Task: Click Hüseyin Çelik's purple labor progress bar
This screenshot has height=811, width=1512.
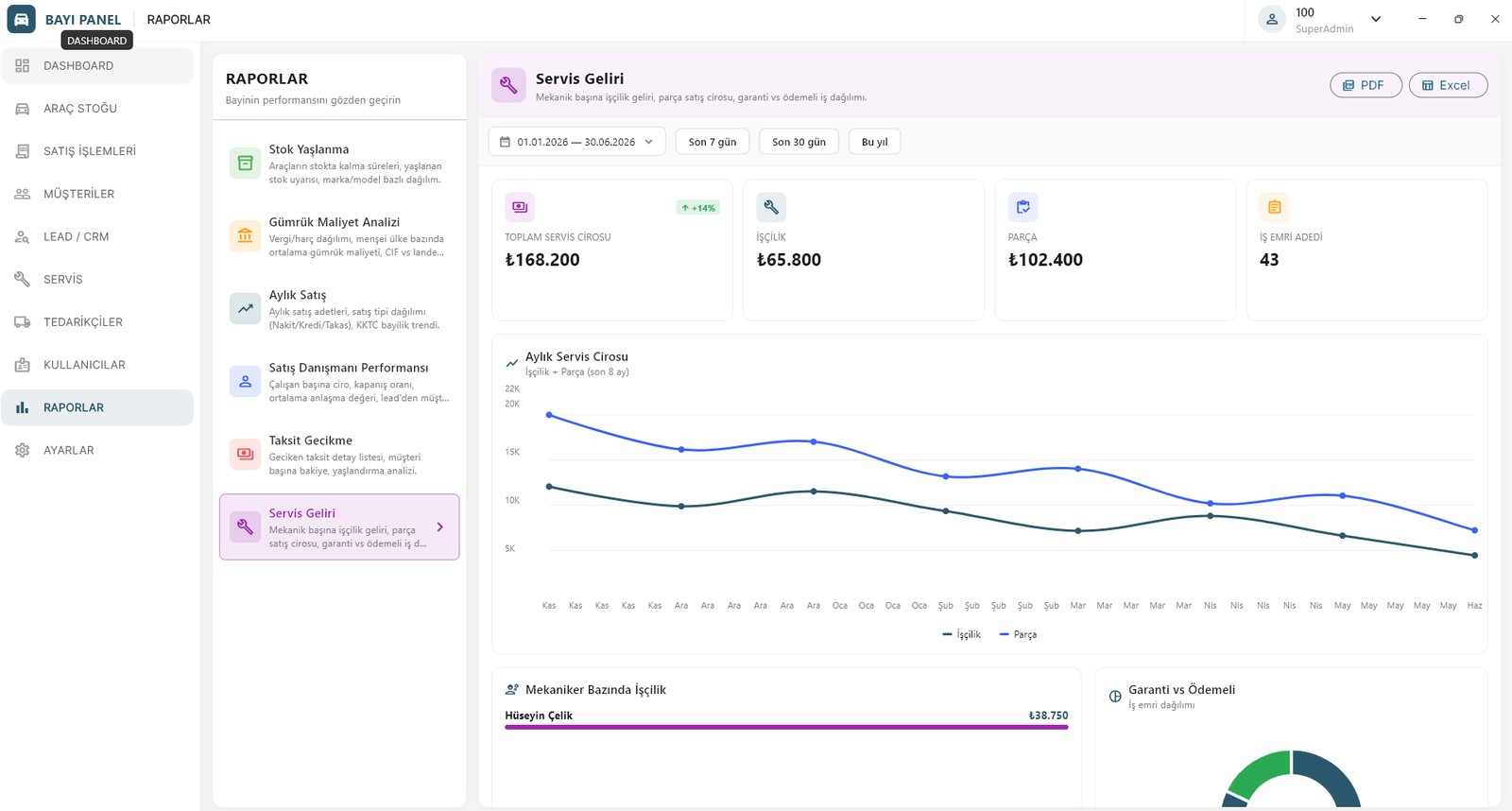Action: (786, 727)
